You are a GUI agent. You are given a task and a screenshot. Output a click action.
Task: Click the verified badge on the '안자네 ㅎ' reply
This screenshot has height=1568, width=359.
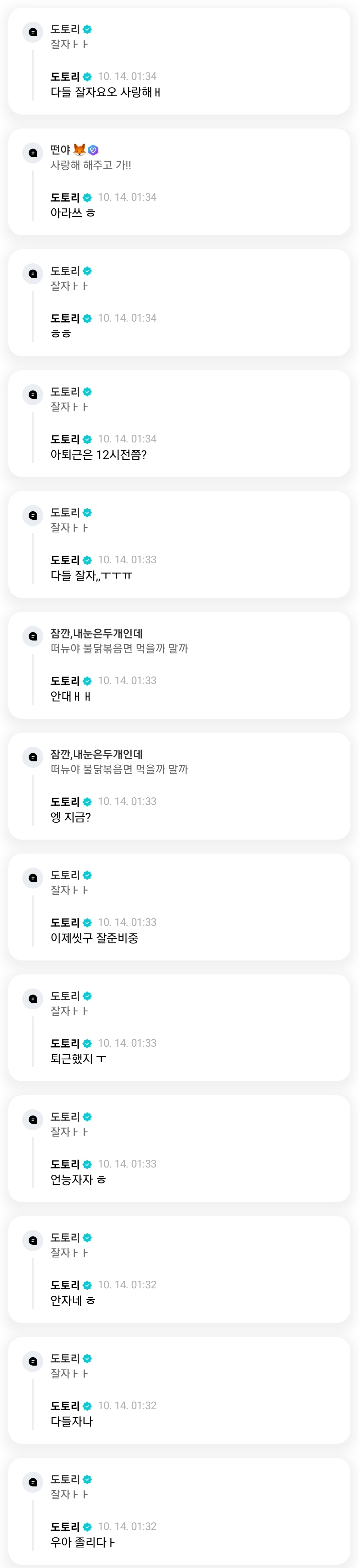pos(87,1285)
